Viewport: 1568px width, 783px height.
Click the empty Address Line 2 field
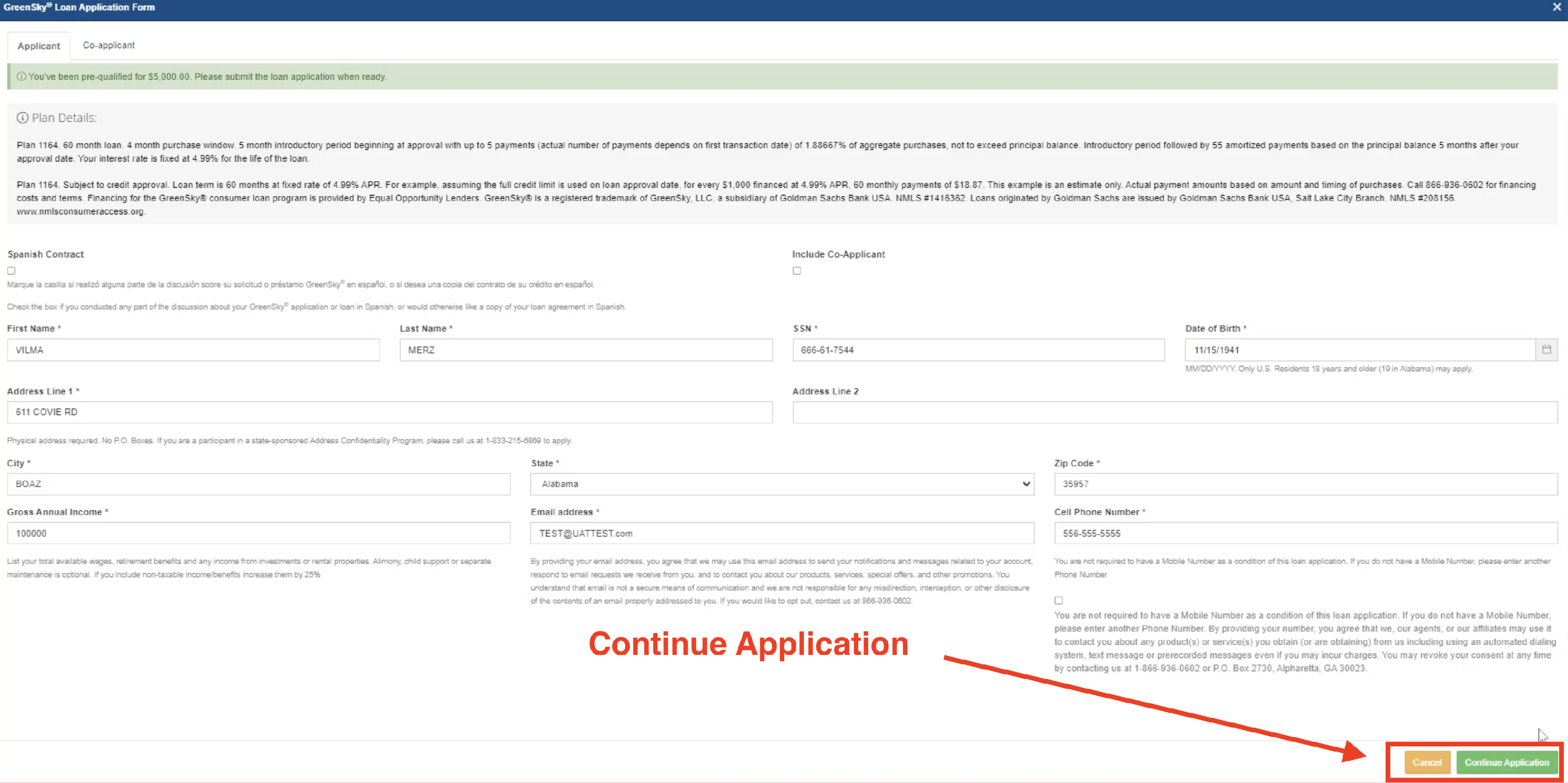point(1175,411)
